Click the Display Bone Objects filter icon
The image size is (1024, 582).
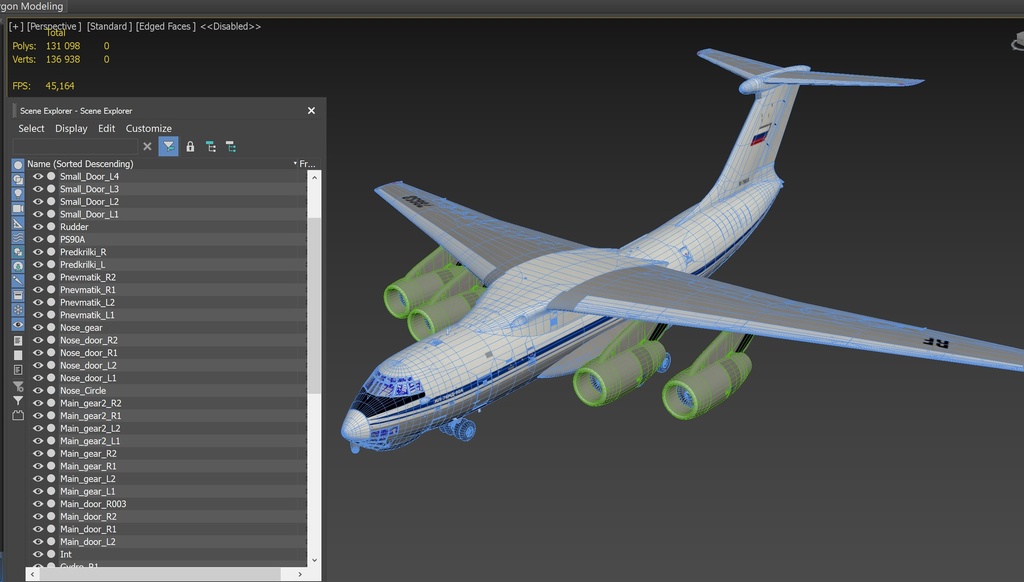18,282
